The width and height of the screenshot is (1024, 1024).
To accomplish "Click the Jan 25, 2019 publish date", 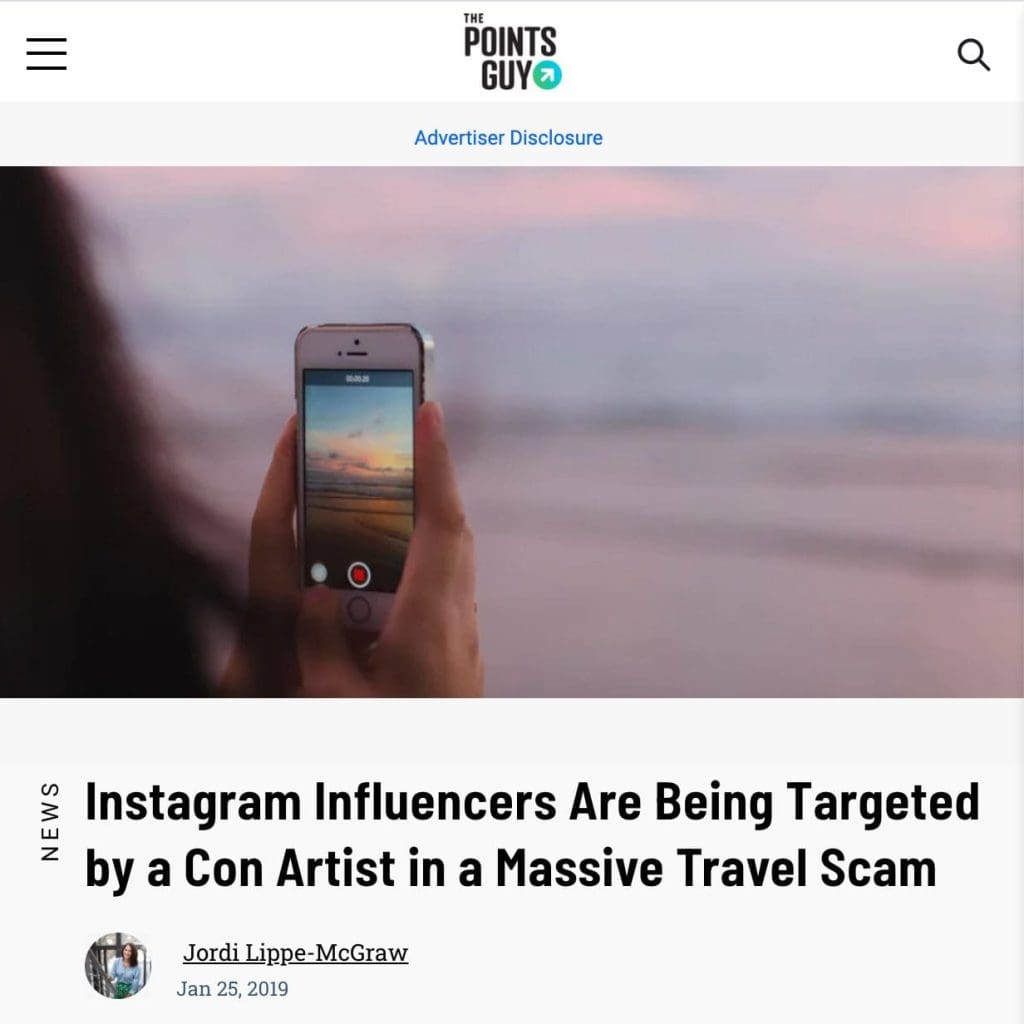I will point(232,989).
